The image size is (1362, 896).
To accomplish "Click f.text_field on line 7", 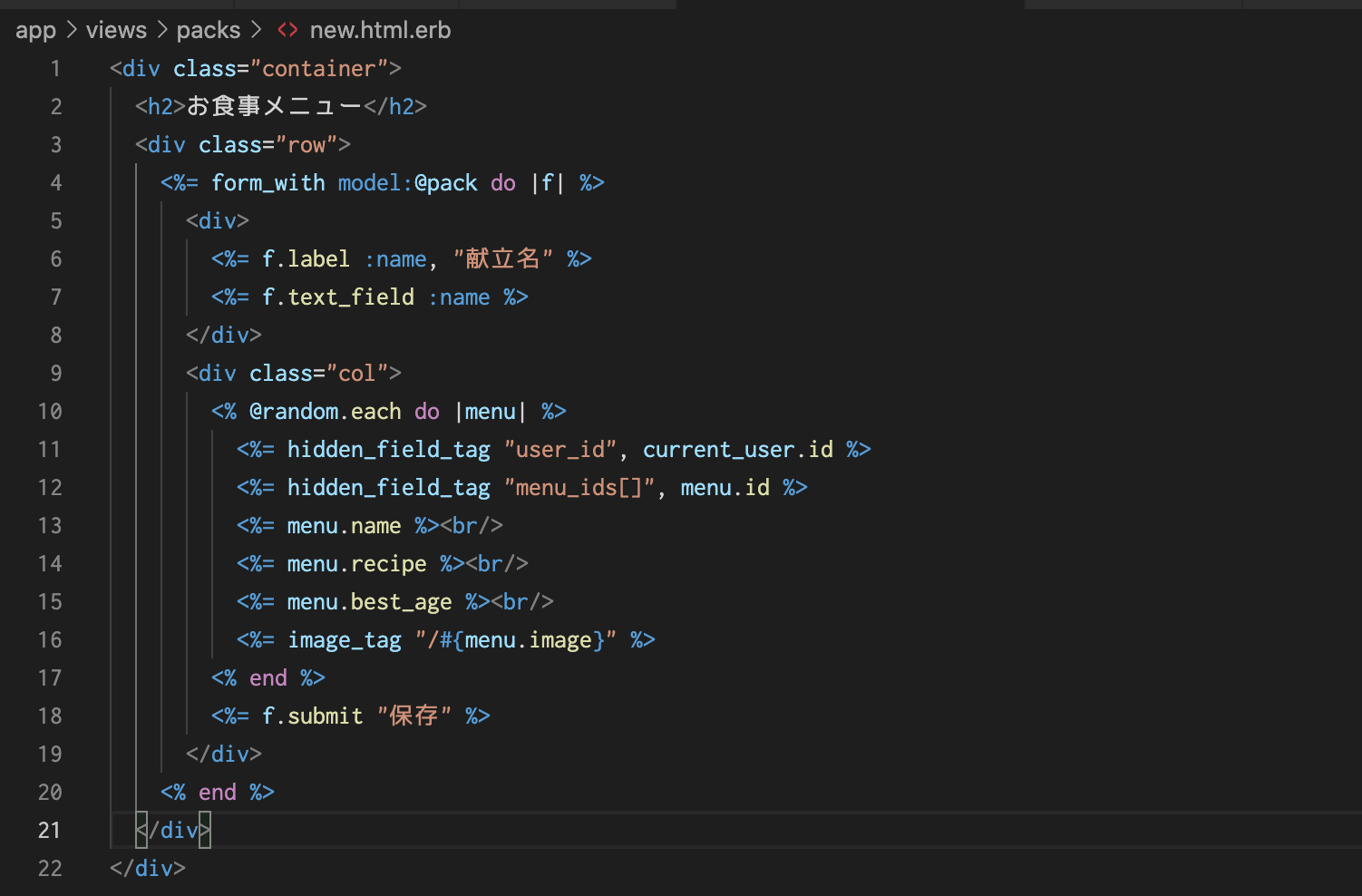I will pyautogui.click(x=338, y=297).
